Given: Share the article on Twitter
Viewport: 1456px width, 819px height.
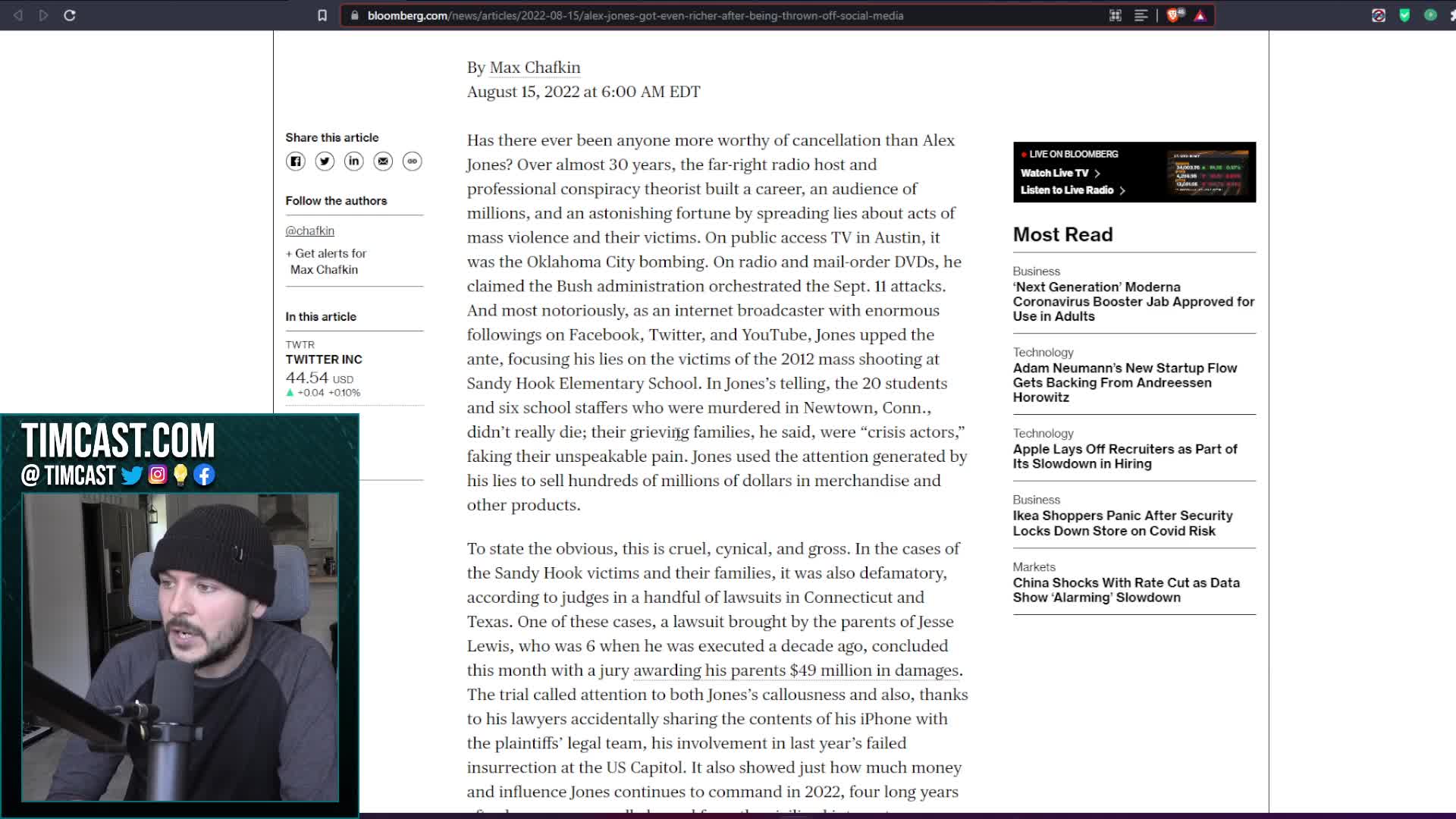Looking at the screenshot, I should pyautogui.click(x=325, y=162).
